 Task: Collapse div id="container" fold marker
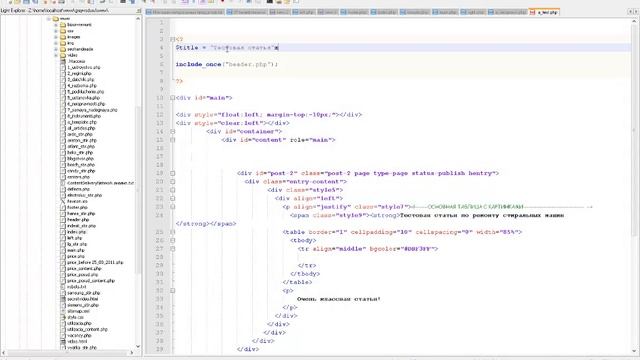(x=172, y=131)
